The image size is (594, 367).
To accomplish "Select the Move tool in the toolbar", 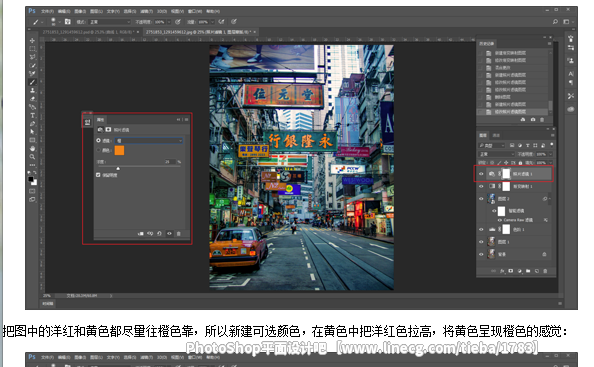I will [33, 41].
